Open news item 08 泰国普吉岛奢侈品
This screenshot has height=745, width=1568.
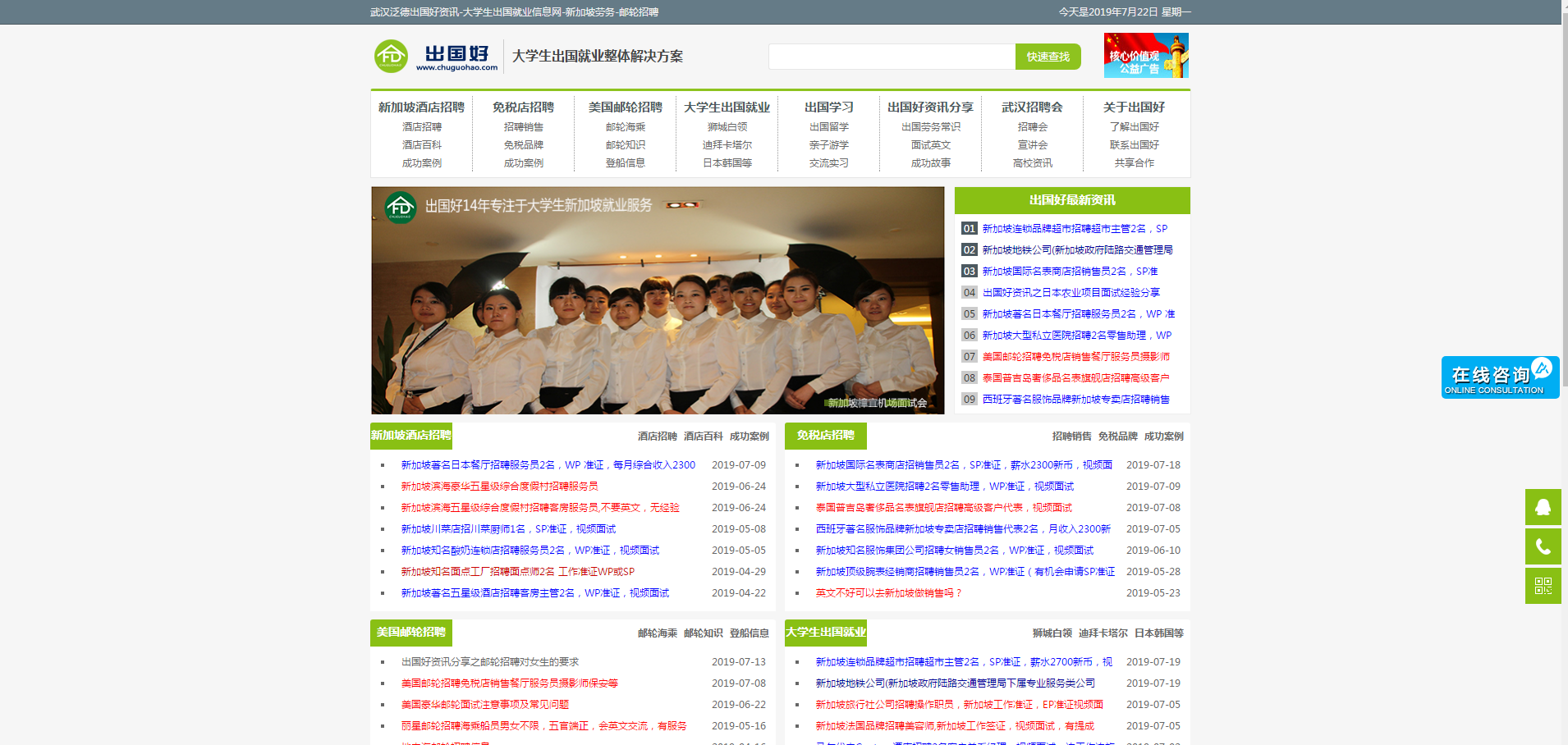[x=1075, y=378]
